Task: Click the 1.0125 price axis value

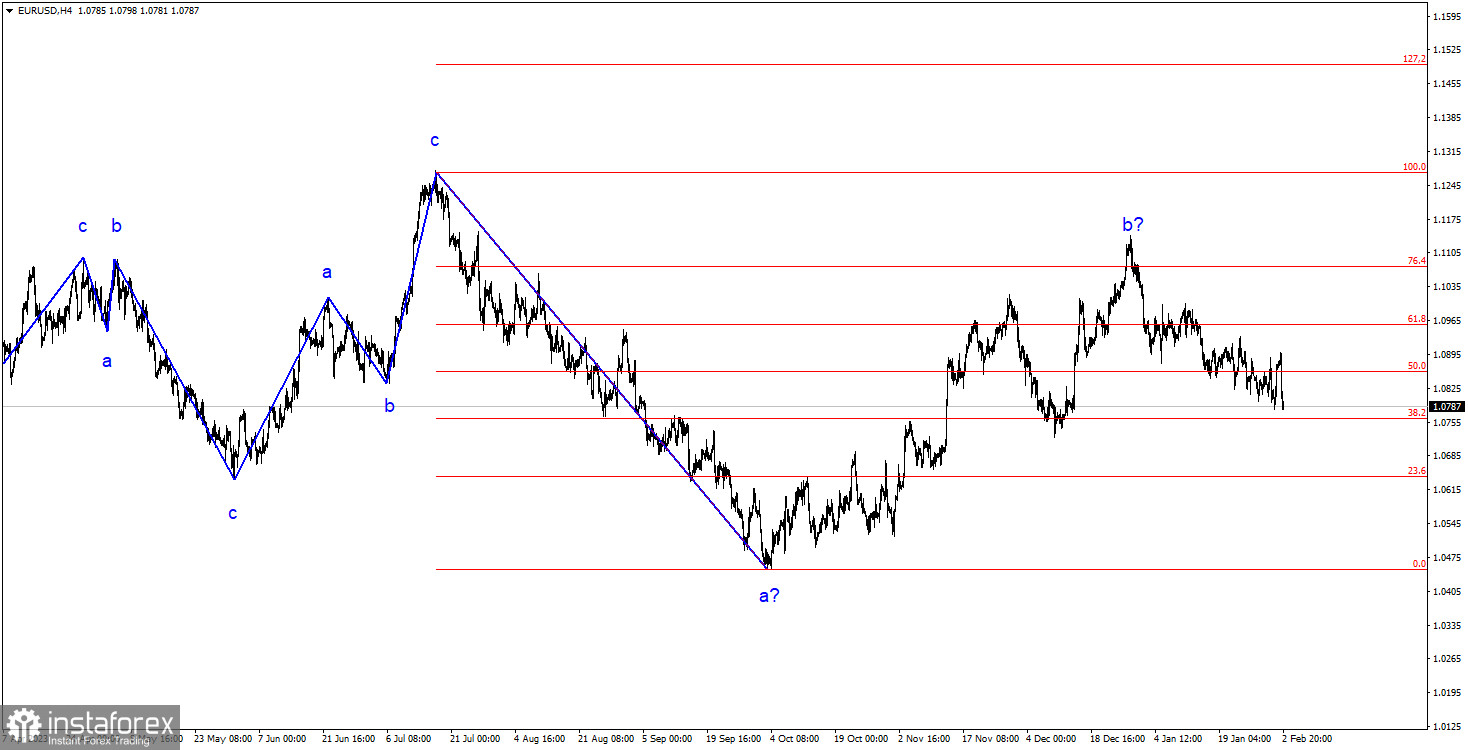Action: coord(1447,727)
